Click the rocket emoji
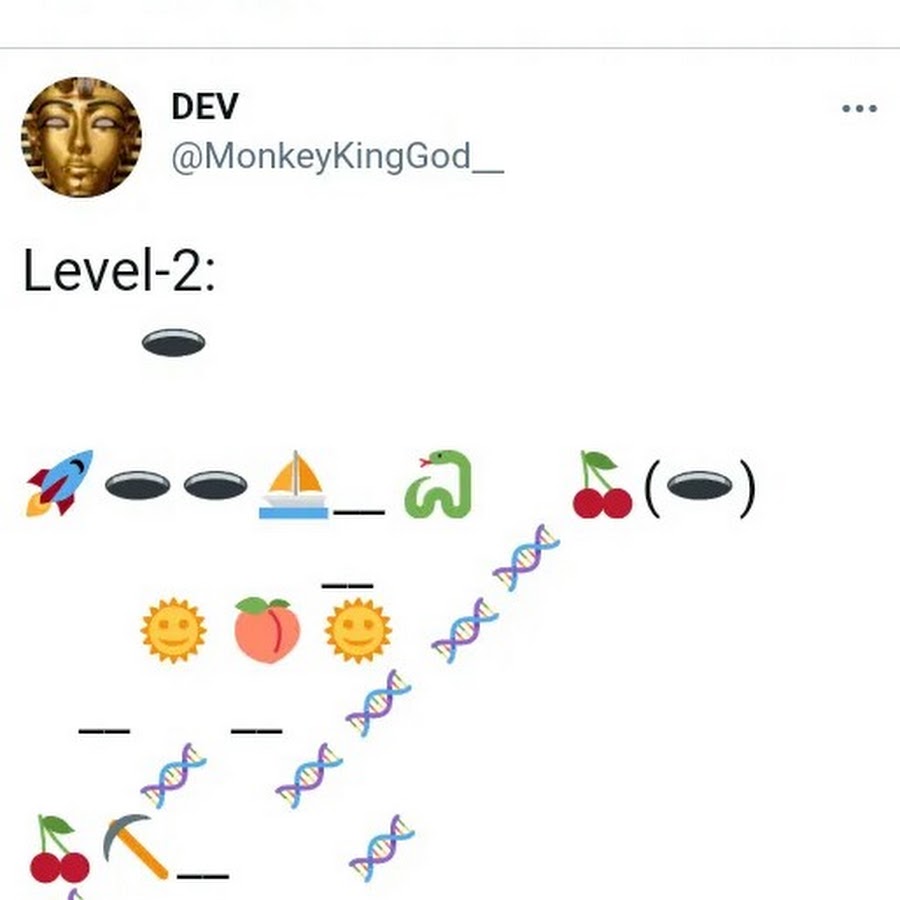The width and height of the screenshot is (900, 900). pos(60,483)
